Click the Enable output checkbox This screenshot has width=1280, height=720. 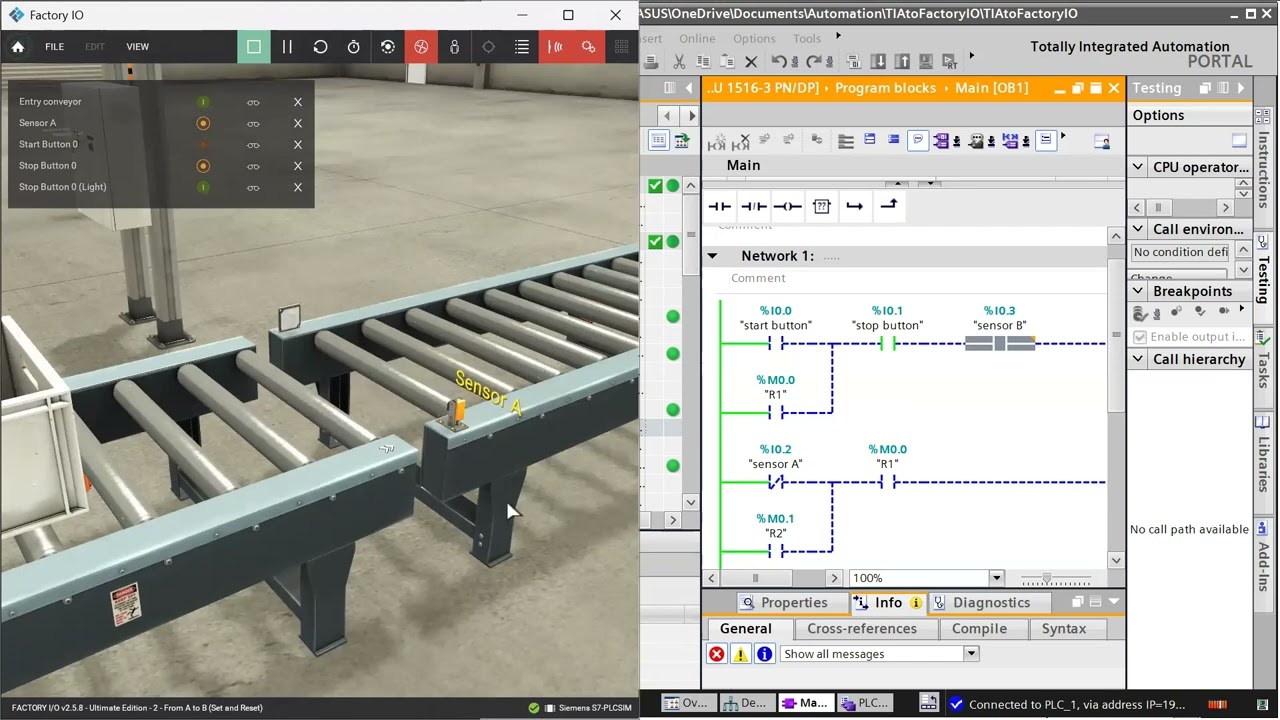pos(1140,337)
